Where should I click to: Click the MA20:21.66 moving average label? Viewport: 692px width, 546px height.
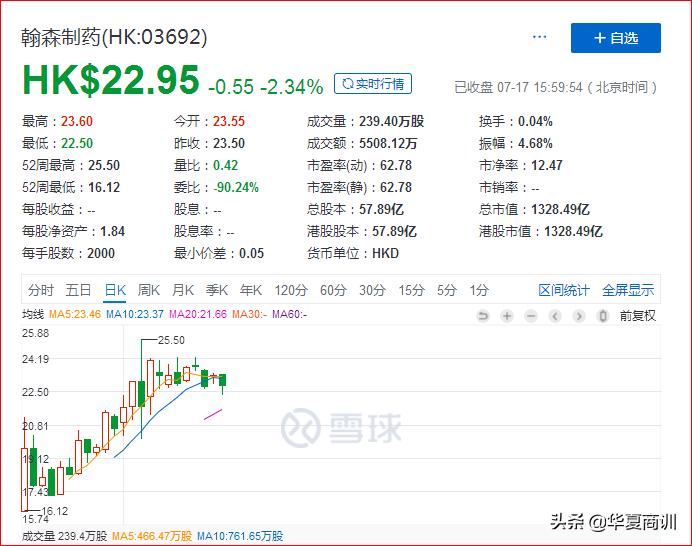[x=198, y=314]
